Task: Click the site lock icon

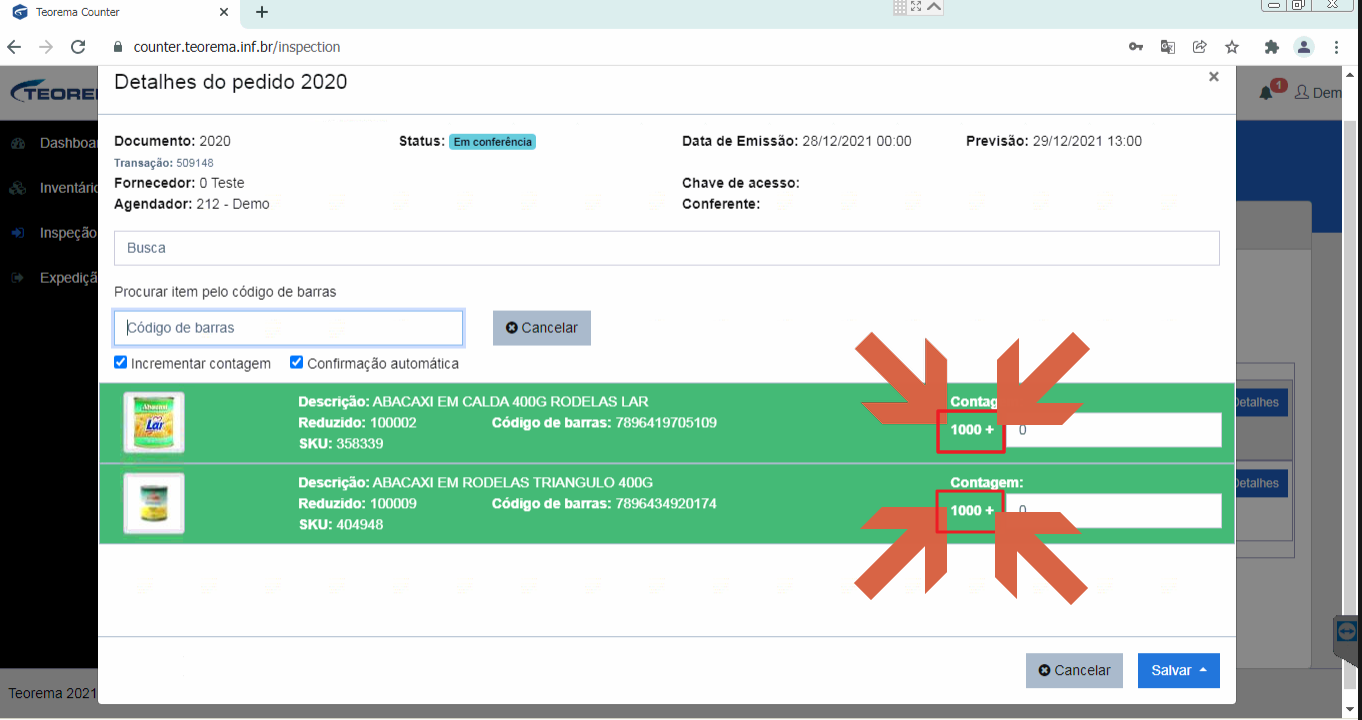Action: pyautogui.click(x=117, y=47)
